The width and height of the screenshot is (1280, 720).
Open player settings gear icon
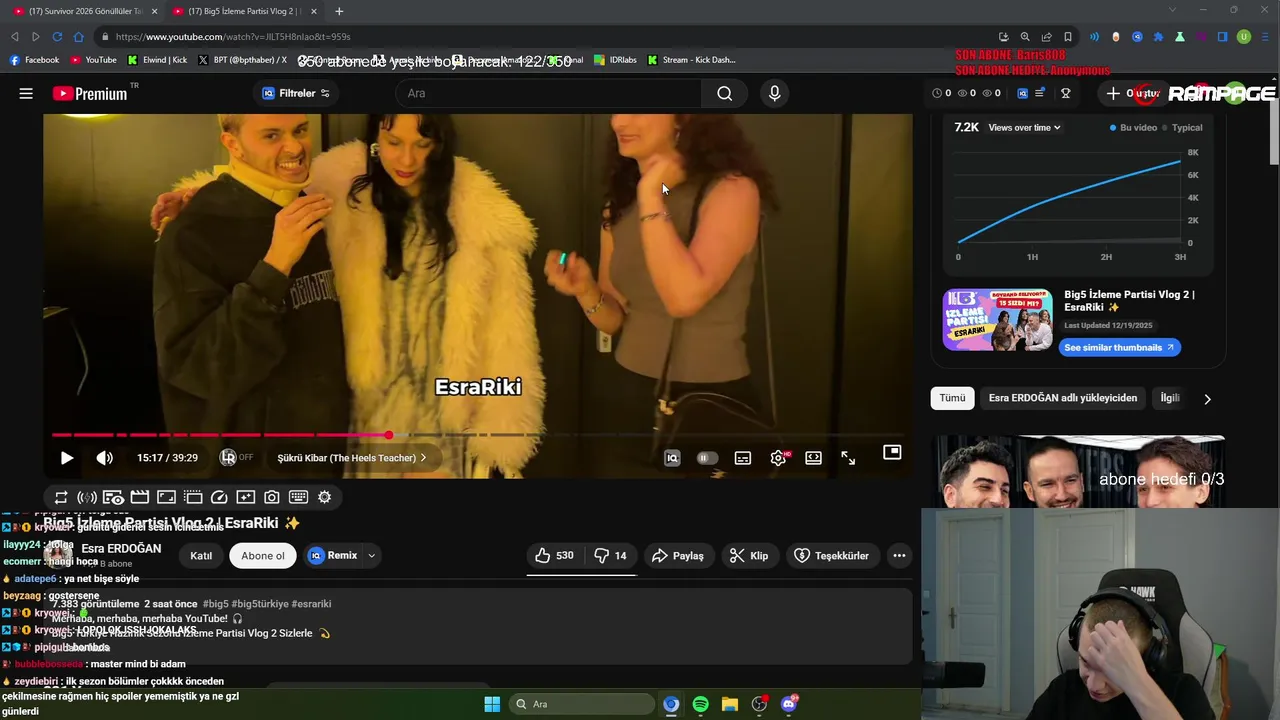778,458
